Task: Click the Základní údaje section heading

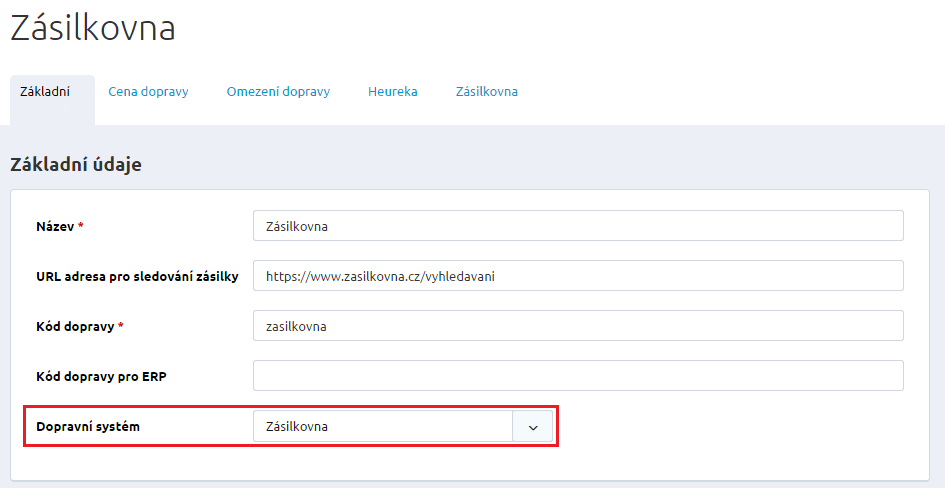Action: (x=76, y=165)
